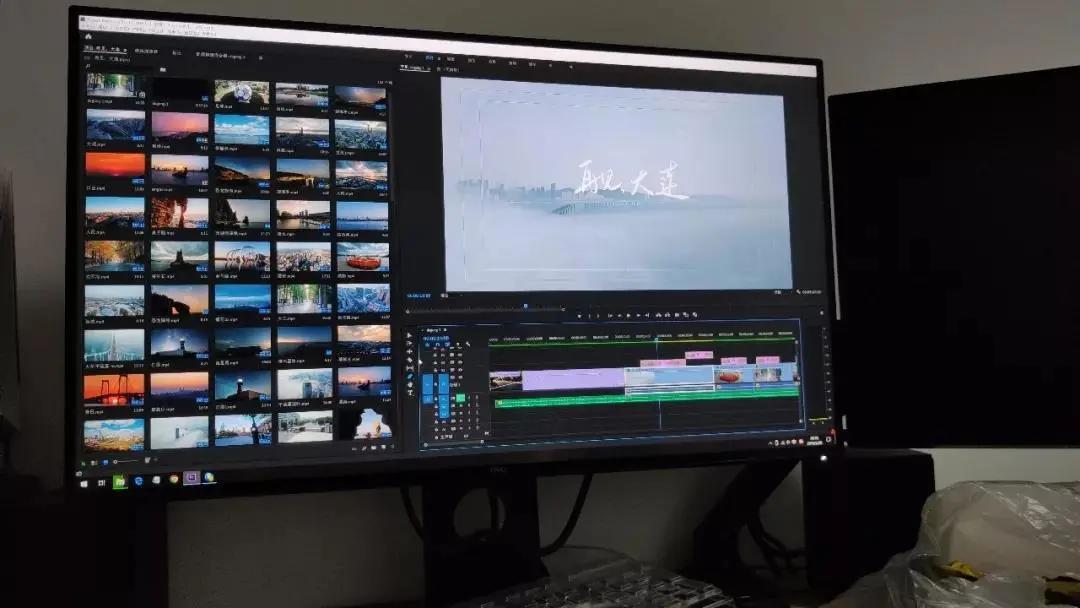The image size is (1080, 608).
Task: Select the Selection tool in timeline toolbar
Action: [x=408, y=336]
